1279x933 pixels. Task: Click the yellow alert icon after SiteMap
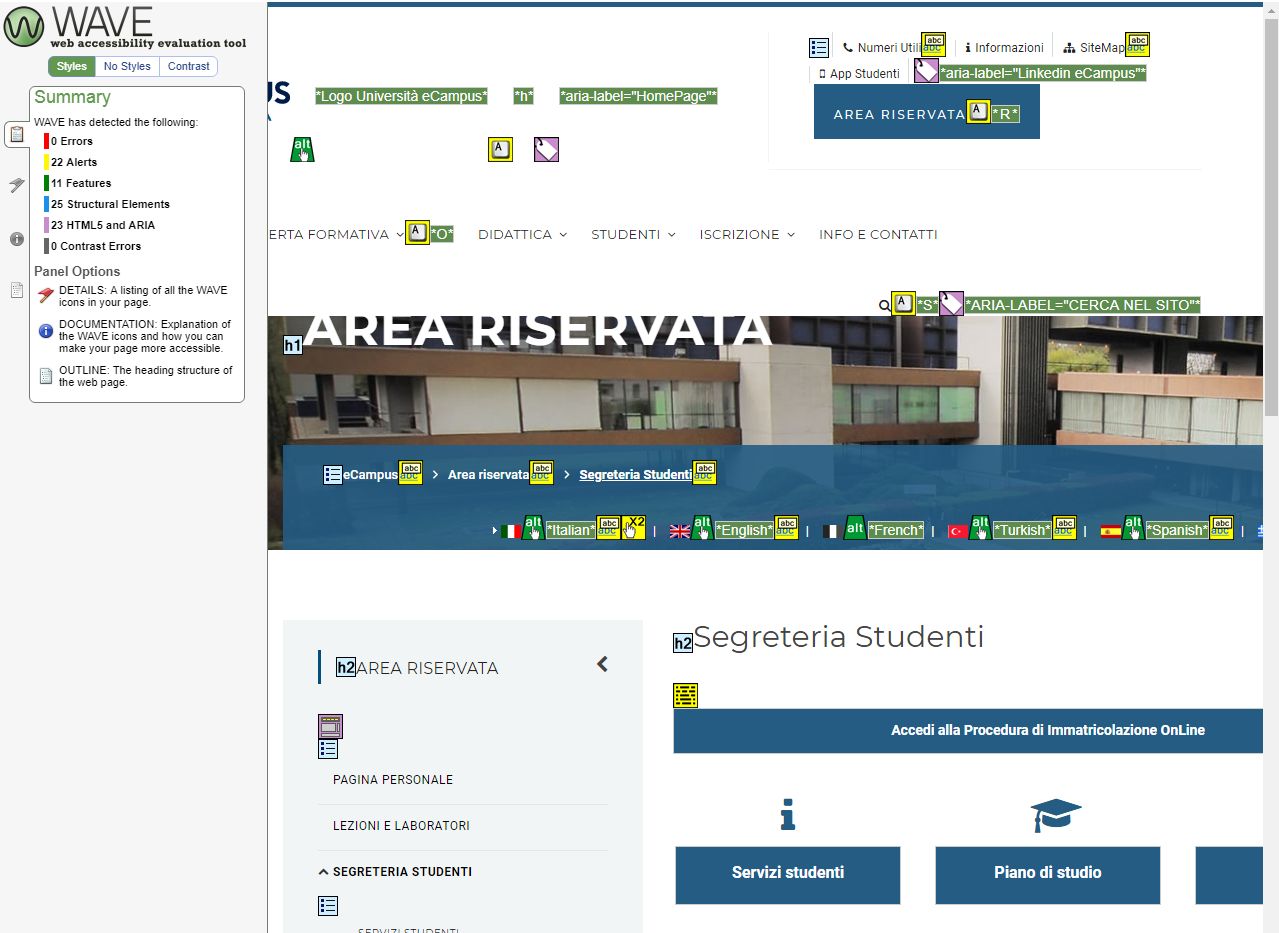[x=1138, y=45]
